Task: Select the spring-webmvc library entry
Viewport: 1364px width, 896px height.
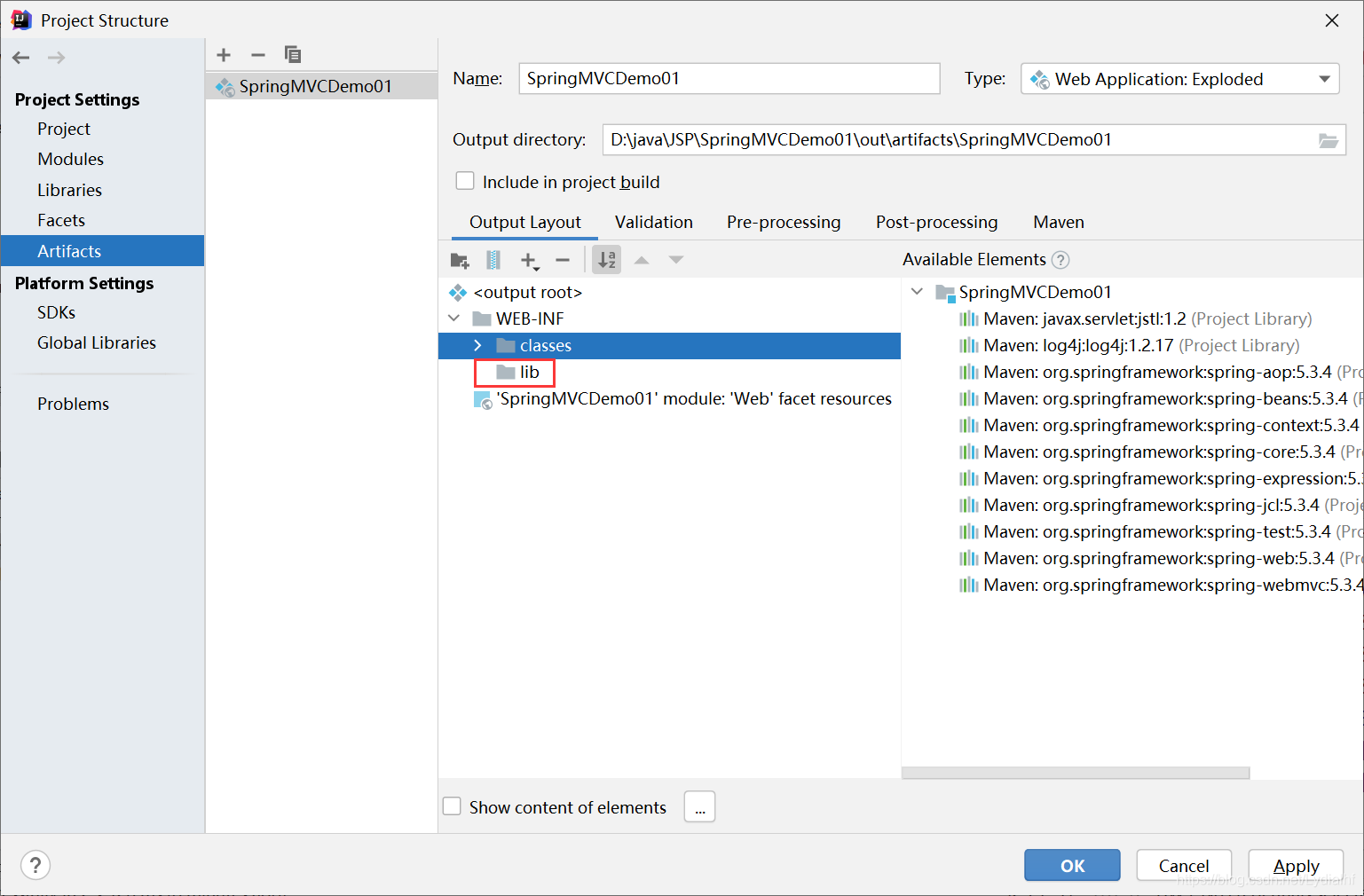Action: coord(1160,585)
